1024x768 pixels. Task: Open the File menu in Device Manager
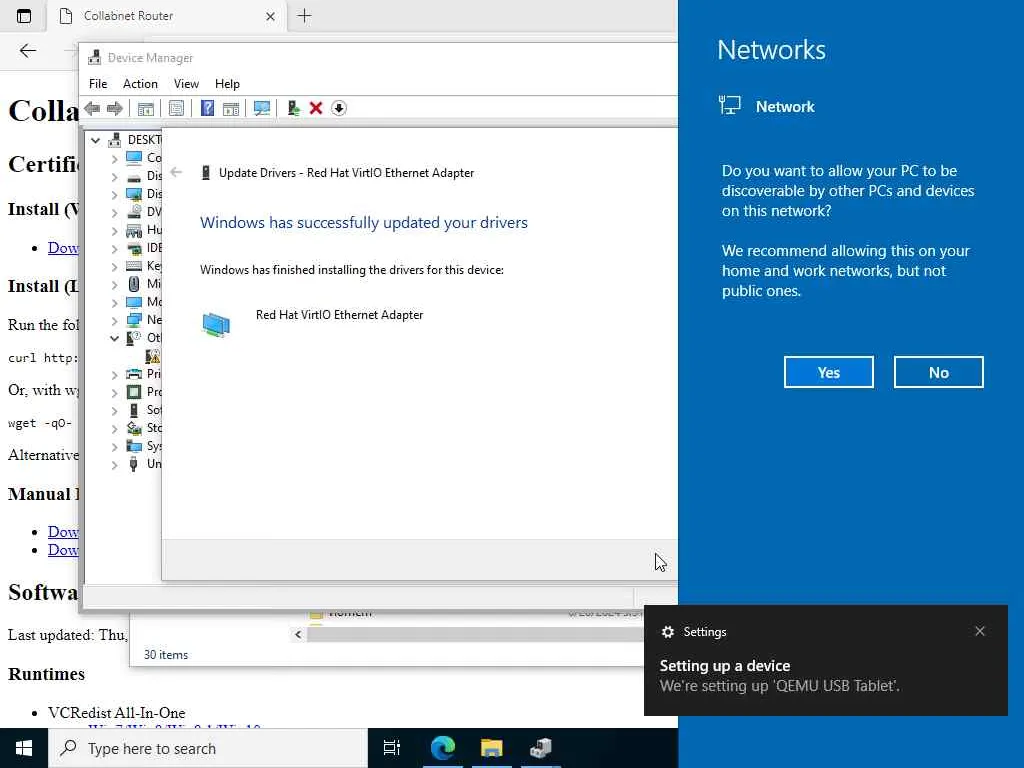click(98, 84)
